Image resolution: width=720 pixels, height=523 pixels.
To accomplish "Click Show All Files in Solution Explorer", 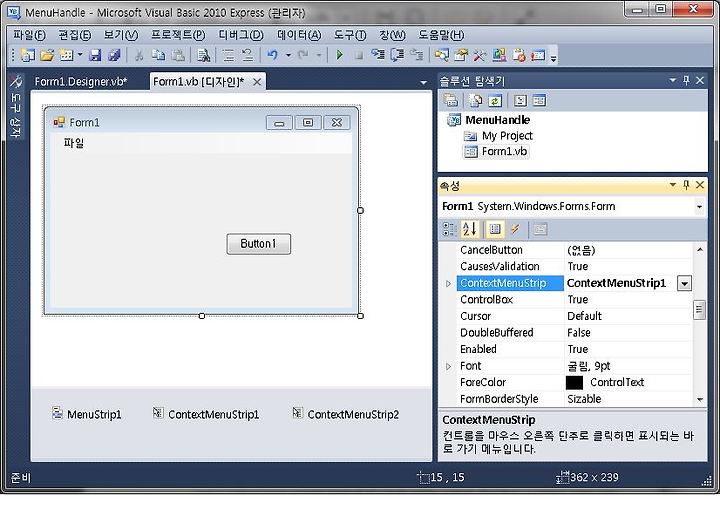I will coord(475,101).
